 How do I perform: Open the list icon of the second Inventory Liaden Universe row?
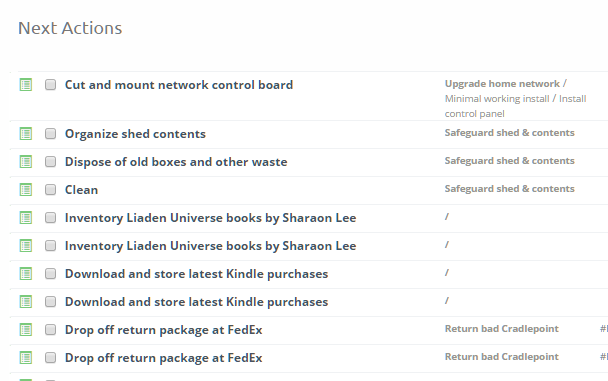point(26,246)
